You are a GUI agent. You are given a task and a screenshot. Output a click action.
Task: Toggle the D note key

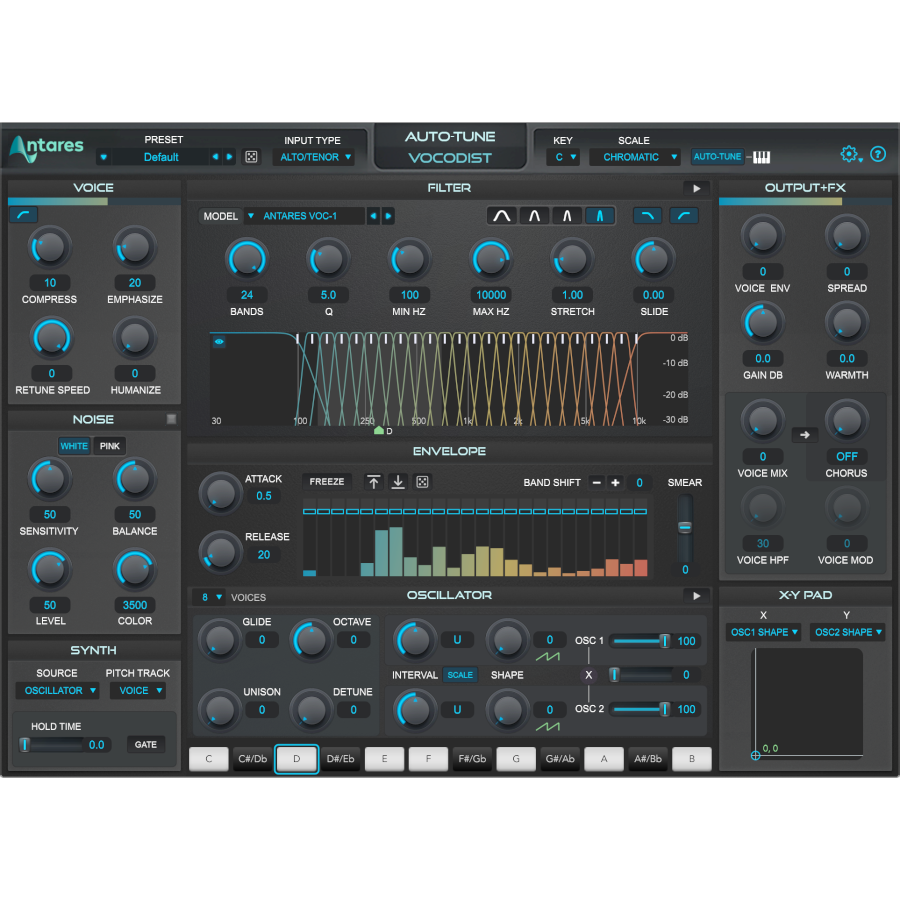296,759
